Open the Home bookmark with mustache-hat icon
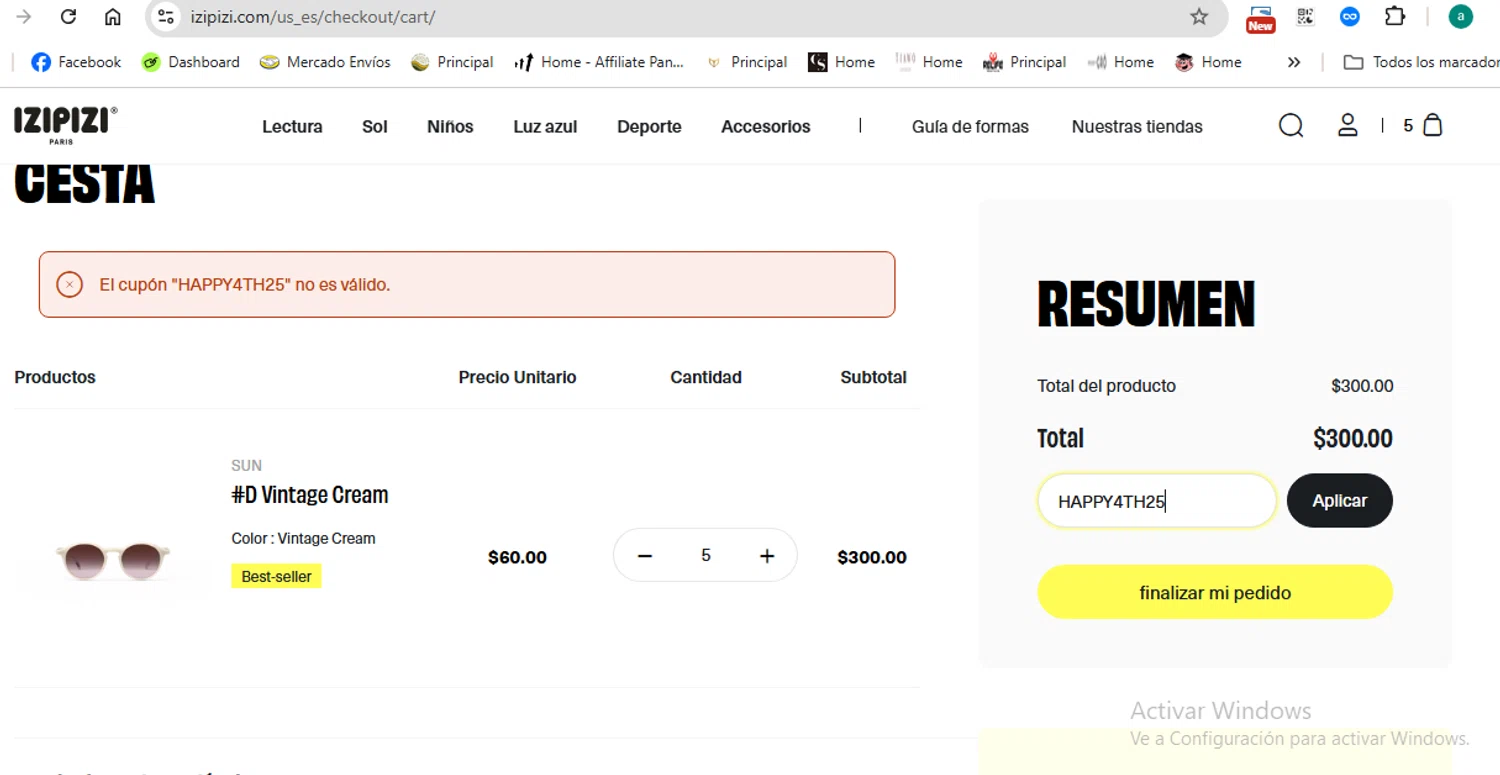 [x=1209, y=62]
